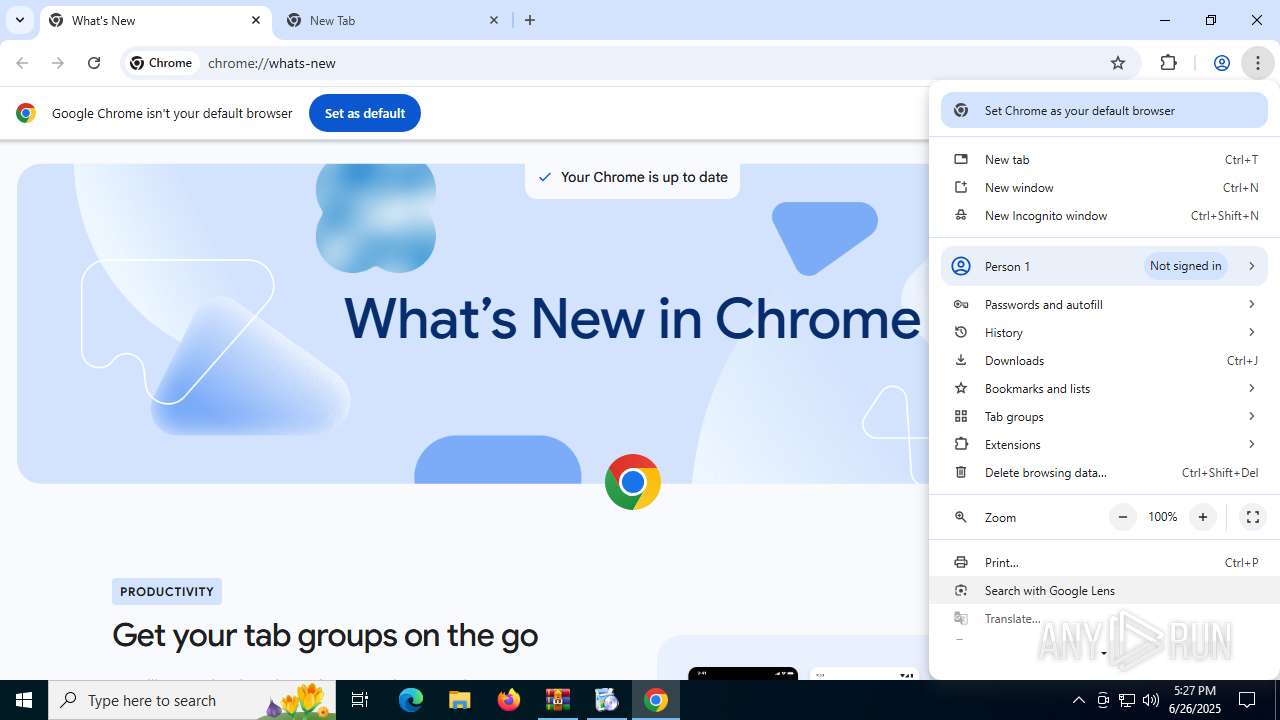This screenshot has height=720, width=1280.
Task: Expand Bookmarks and lists submenu
Action: 1104,389
